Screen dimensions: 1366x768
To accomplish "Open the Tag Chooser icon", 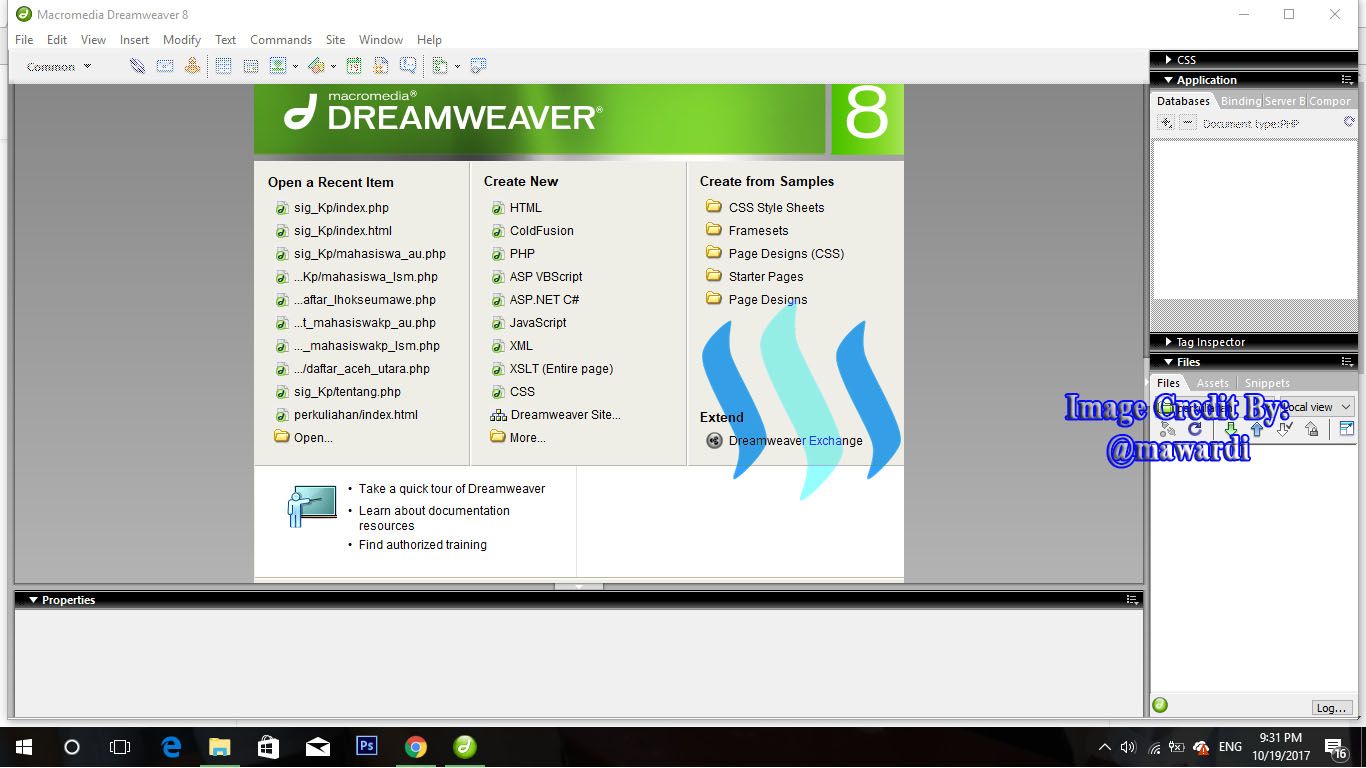I will coord(478,66).
